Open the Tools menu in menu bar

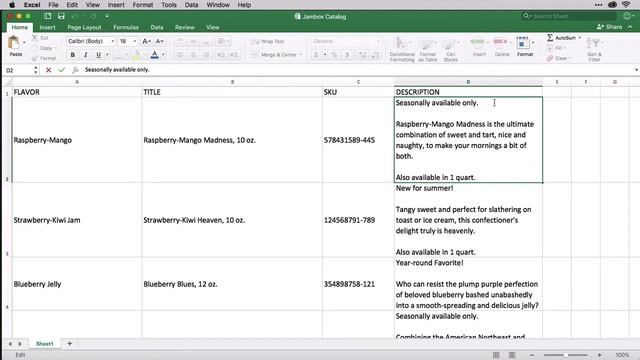(169, 5)
